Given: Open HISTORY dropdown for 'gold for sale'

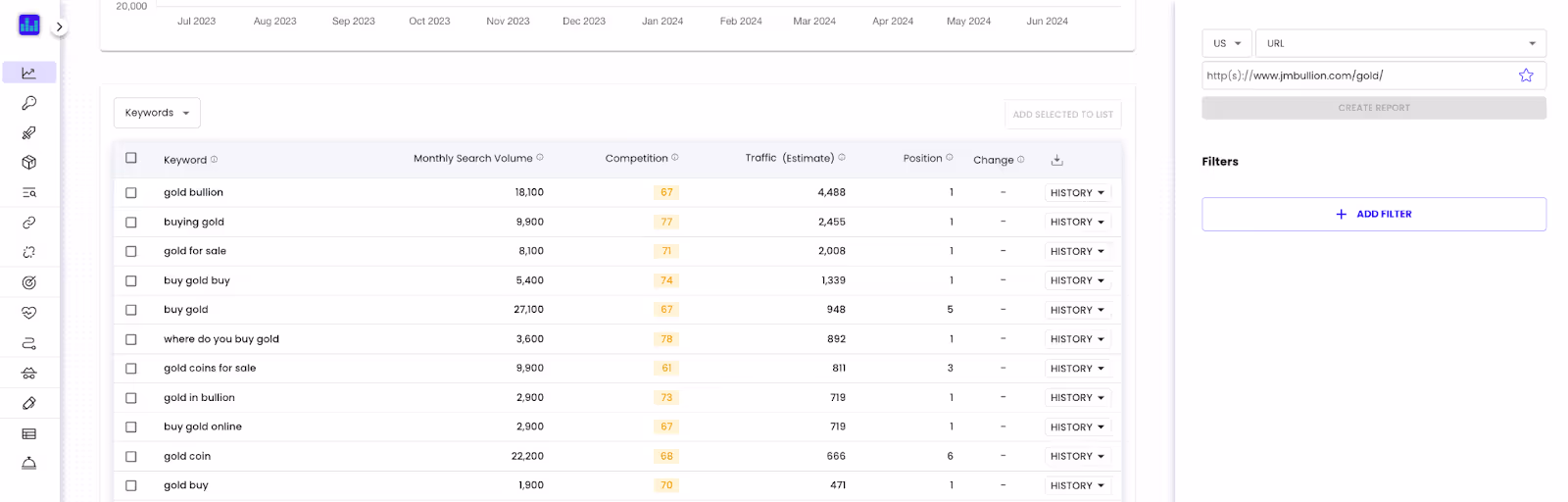Looking at the screenshot, I should click(1077, 252).
